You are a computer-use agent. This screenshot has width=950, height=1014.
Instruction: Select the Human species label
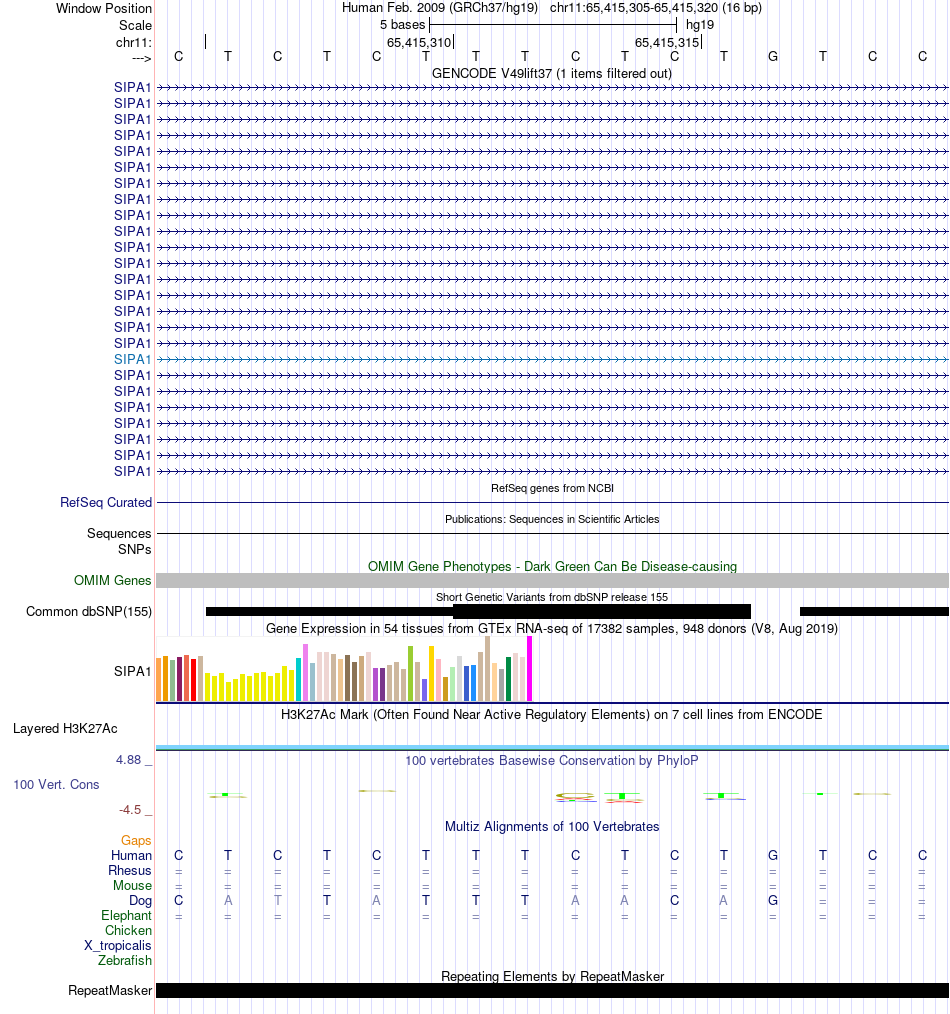[131, 856]
